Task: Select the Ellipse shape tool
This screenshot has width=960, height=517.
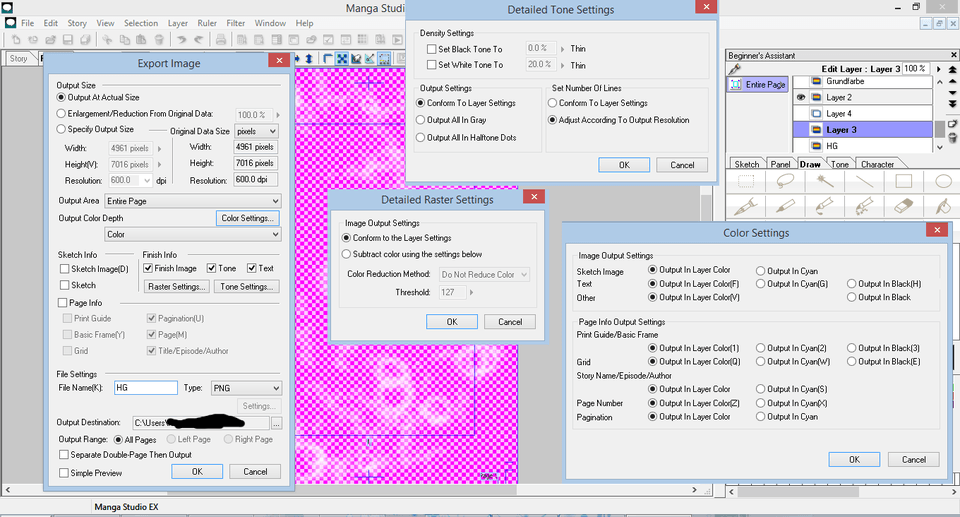Action: 943,181
